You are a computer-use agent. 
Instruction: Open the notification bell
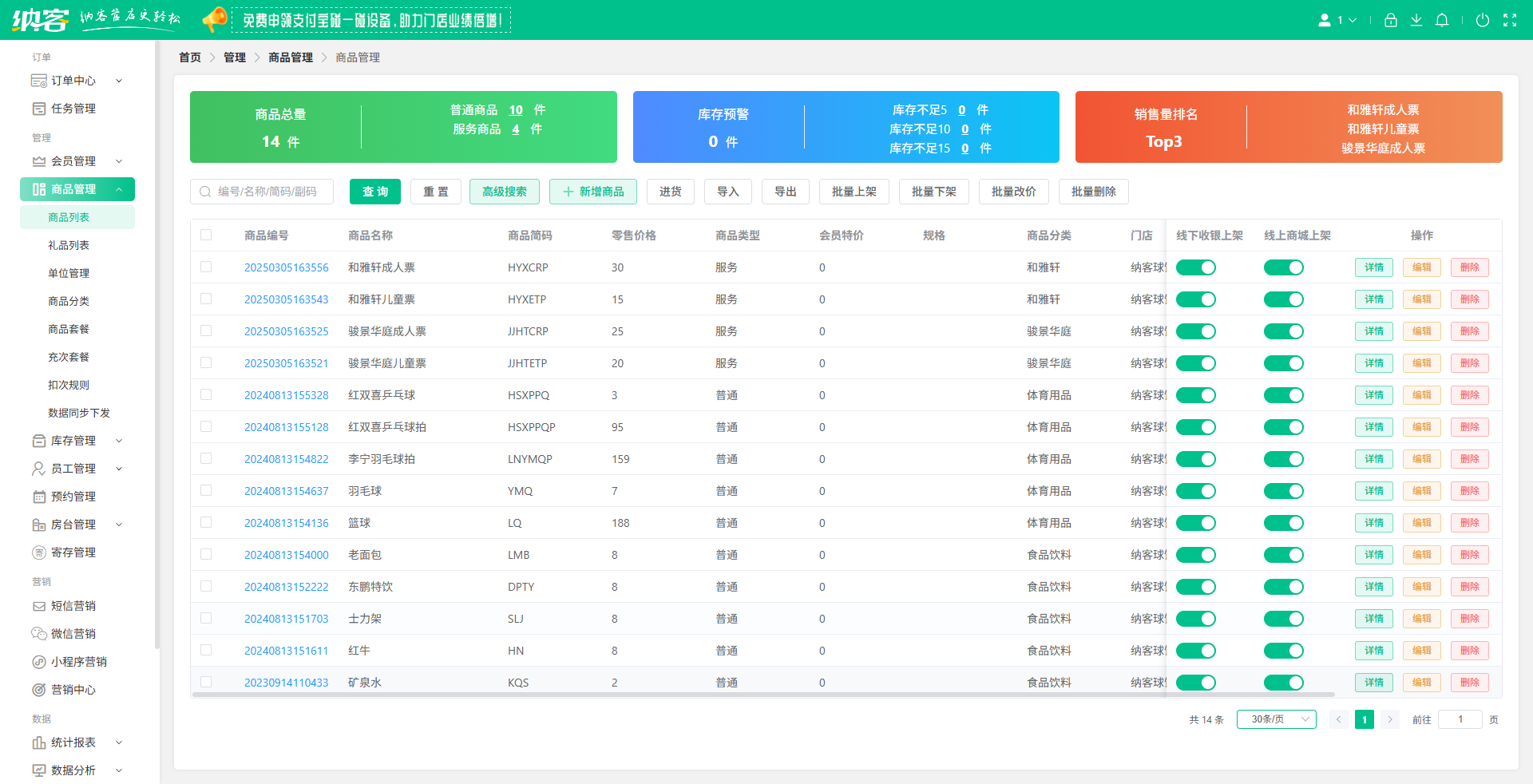[1441, 21]
